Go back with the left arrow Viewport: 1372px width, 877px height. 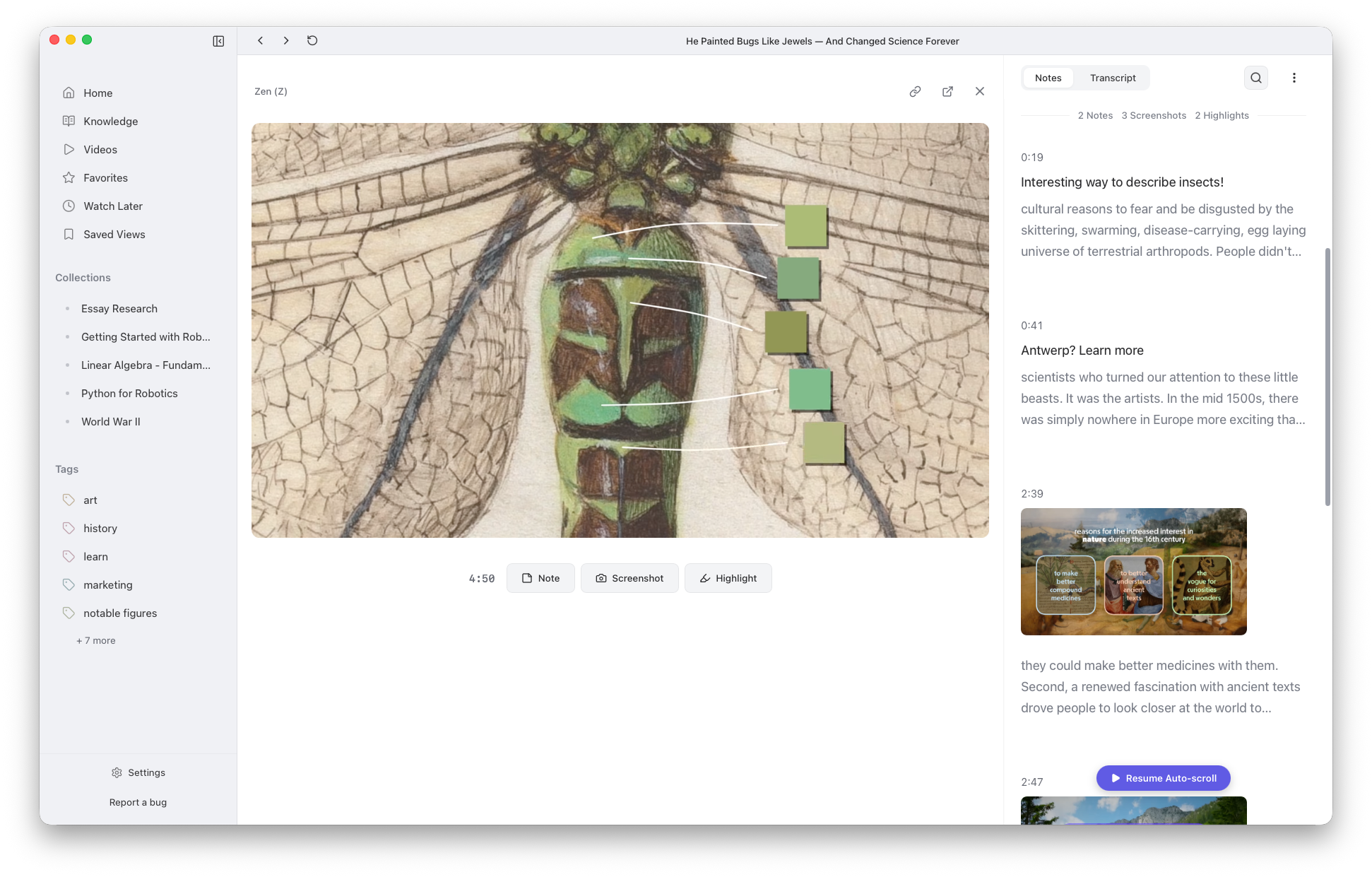261,41
